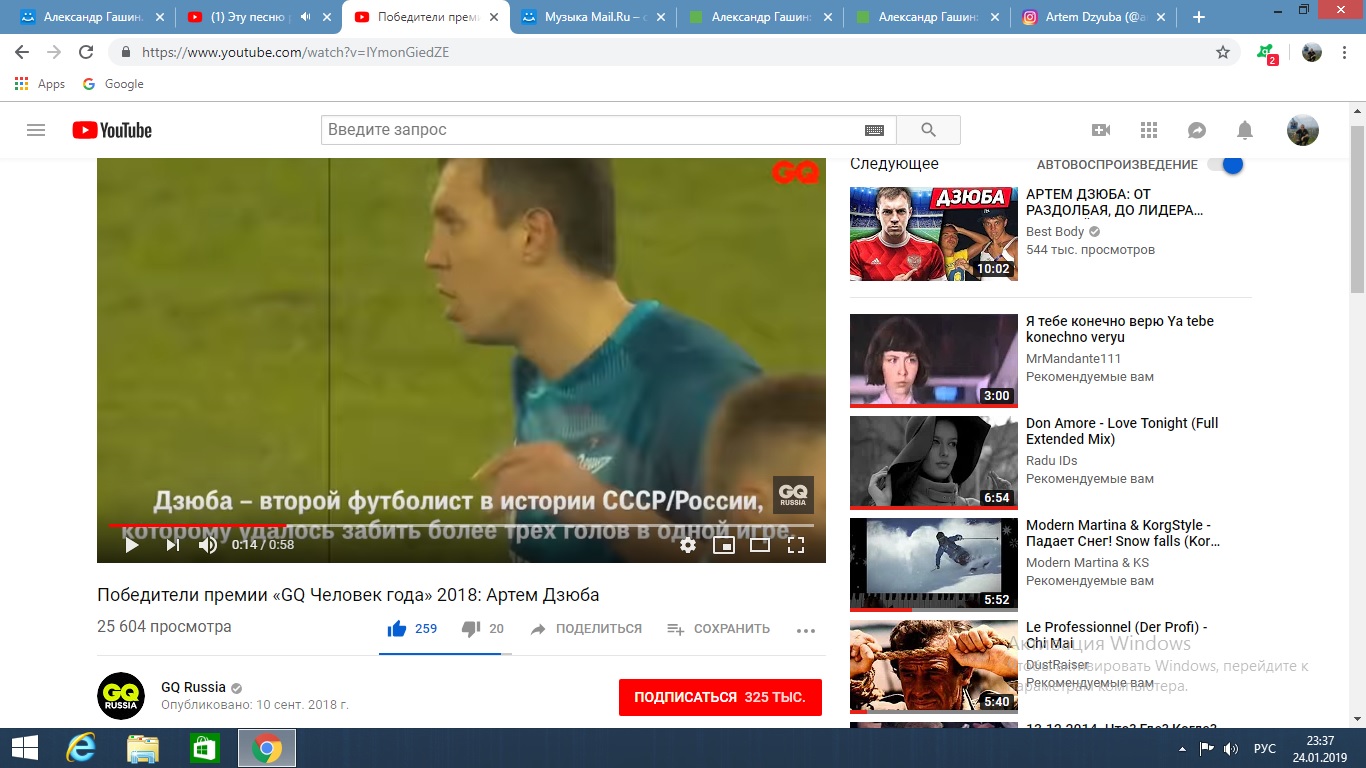The width and height of the screenshot is (1366, 768).
Task: Open the YouTube account avatar menu
Action: [x=1302, y=130]
